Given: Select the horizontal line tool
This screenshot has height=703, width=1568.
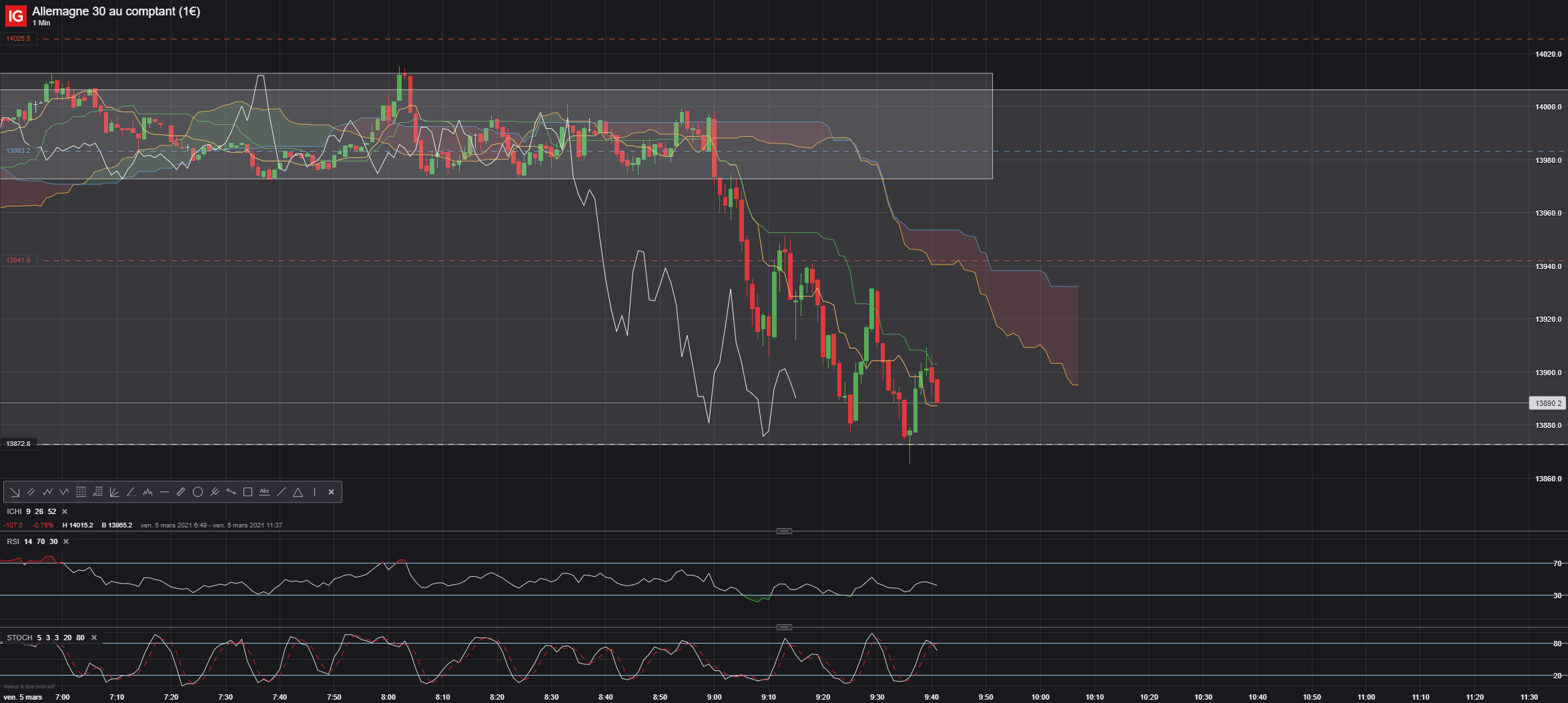Looking at the screenshot, I should (164, 492).
